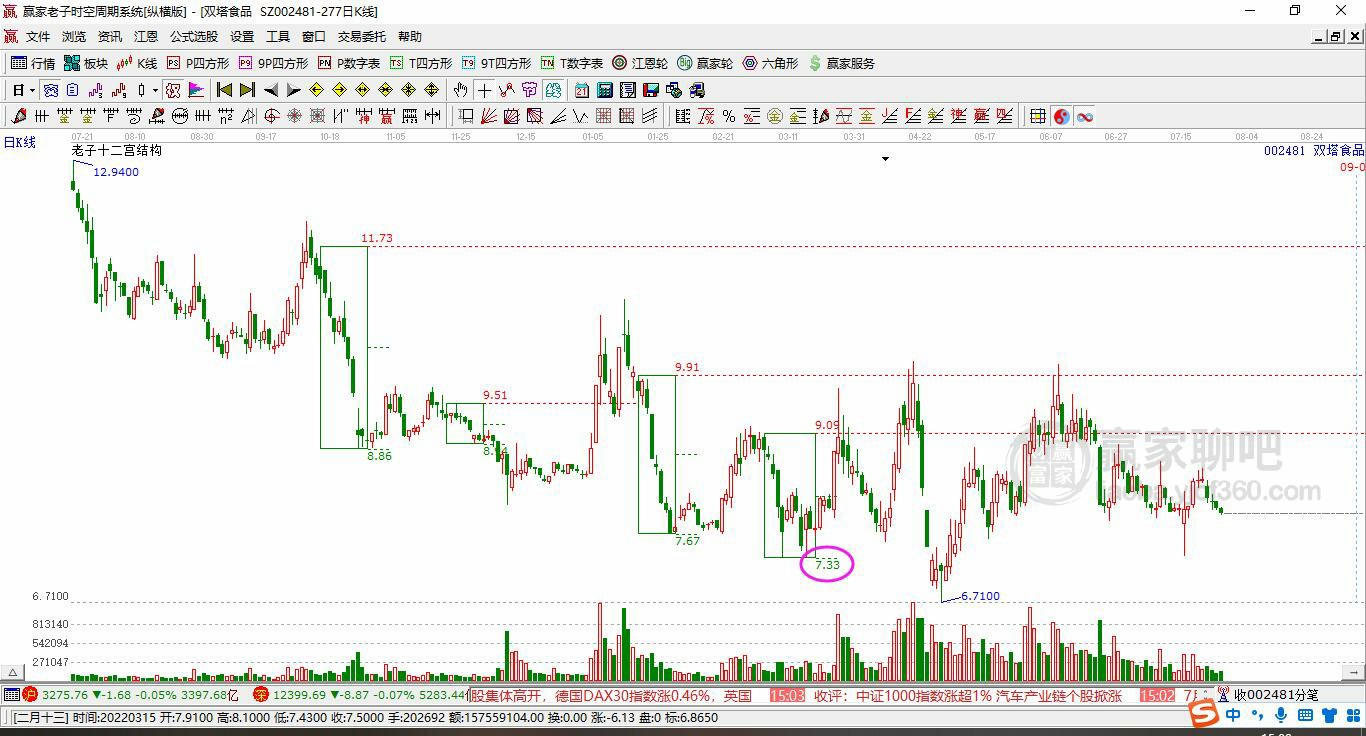Click the red 15:03 news timestamp
The height and width of the screenshot is (736, 1366).
[x=787, y=695]
